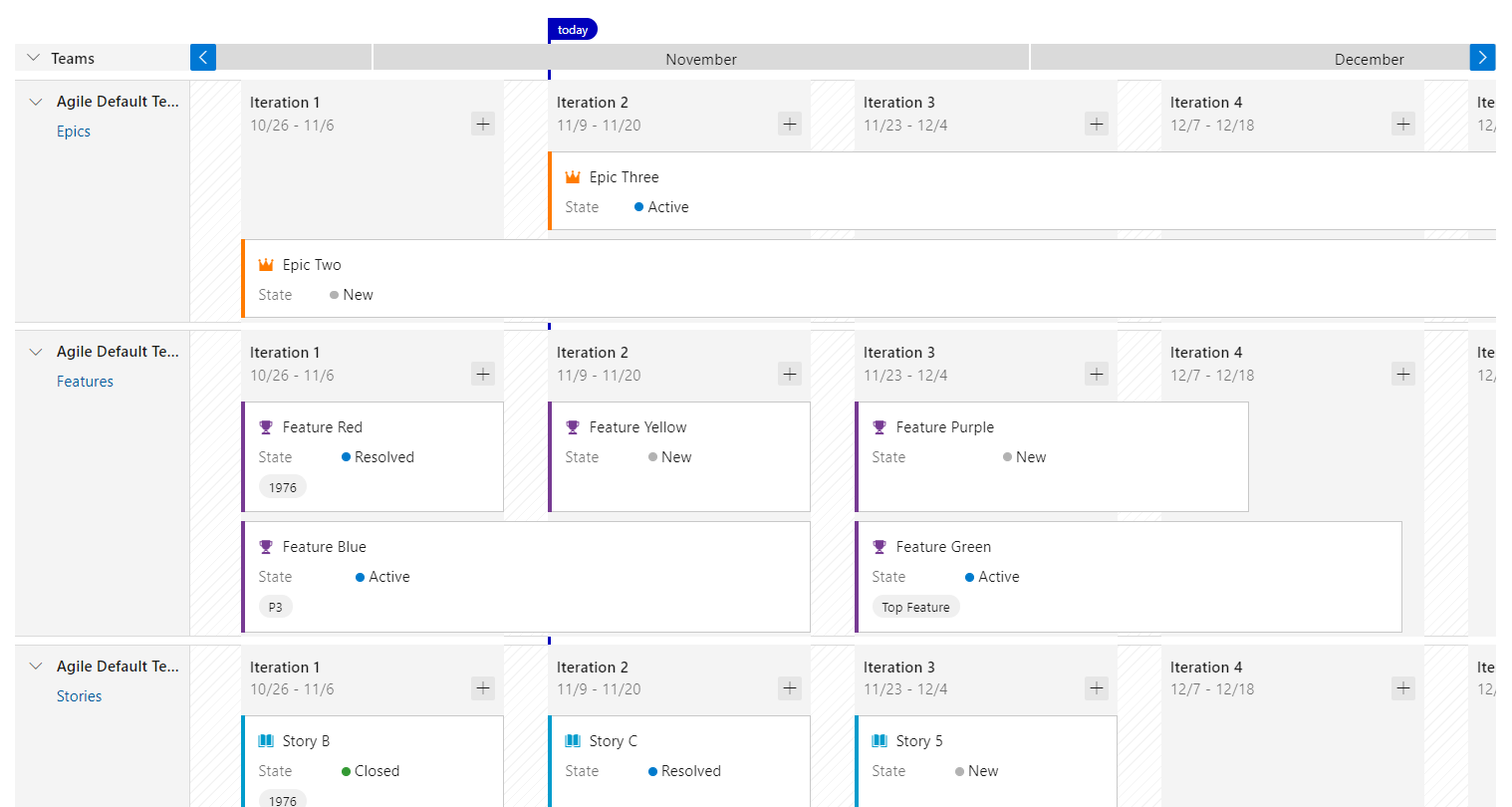Open the Epics backlog link
This screenshot has width=1512, height=807.
click(74, 131)
